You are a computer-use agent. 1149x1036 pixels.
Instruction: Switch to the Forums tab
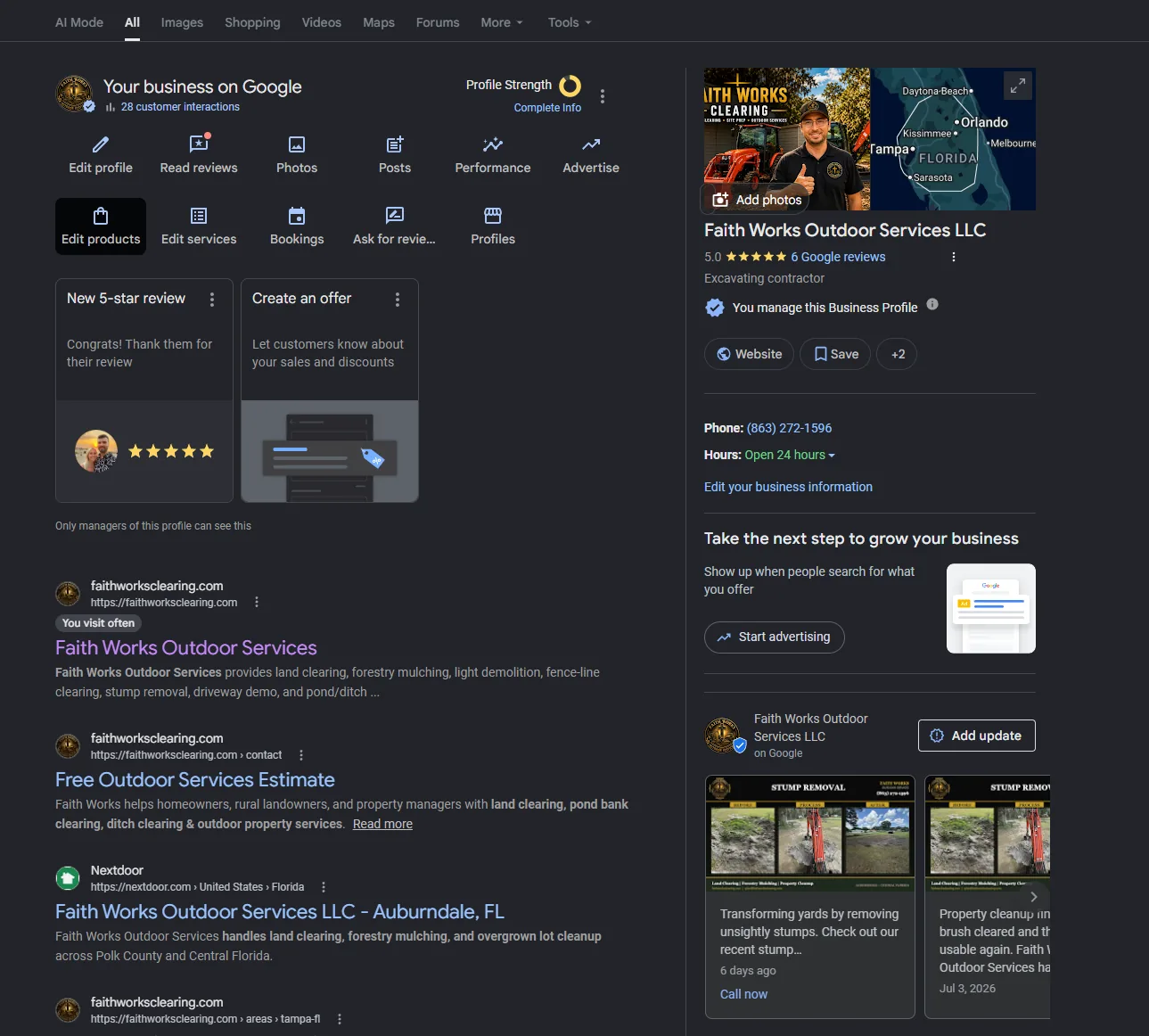(438, 22)
